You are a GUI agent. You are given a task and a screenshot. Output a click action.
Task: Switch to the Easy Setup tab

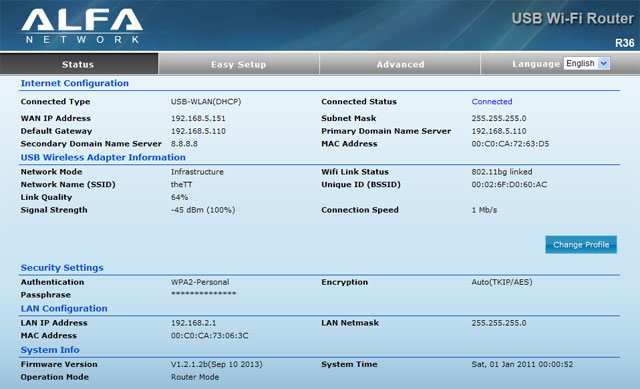click(x=238, y=64)
